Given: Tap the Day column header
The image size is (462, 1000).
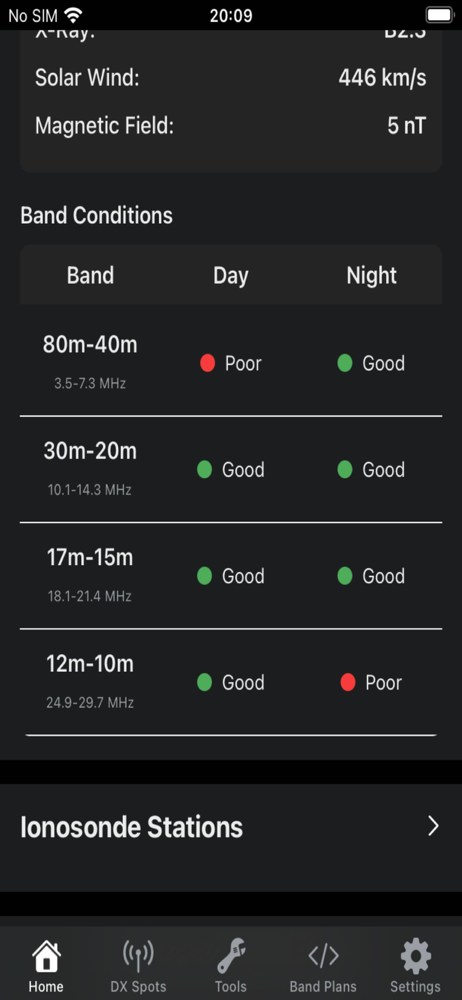Looking at the screenshot, I should coord(230,276).
